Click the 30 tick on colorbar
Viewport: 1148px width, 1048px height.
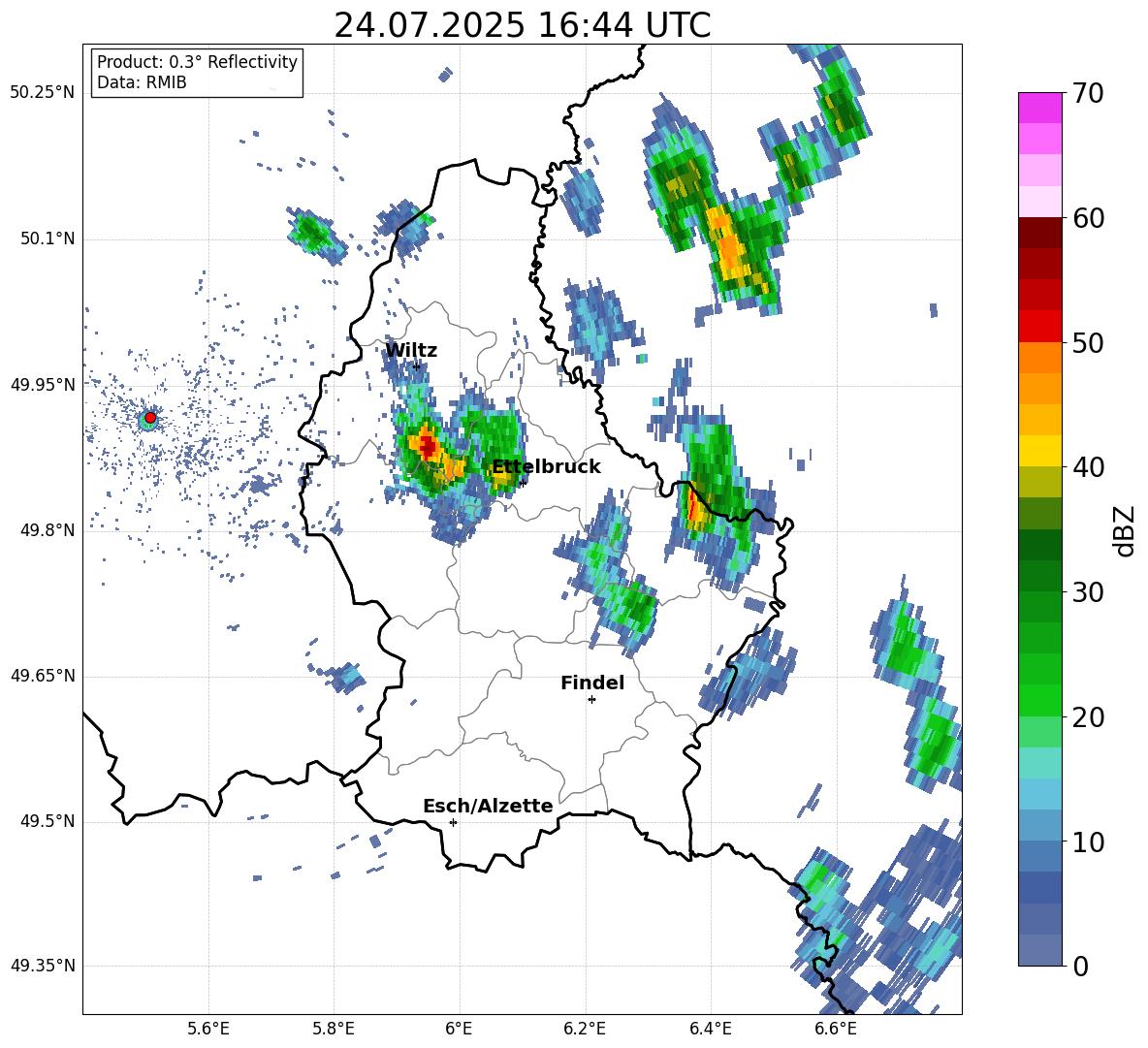(x=1087, y=592)
